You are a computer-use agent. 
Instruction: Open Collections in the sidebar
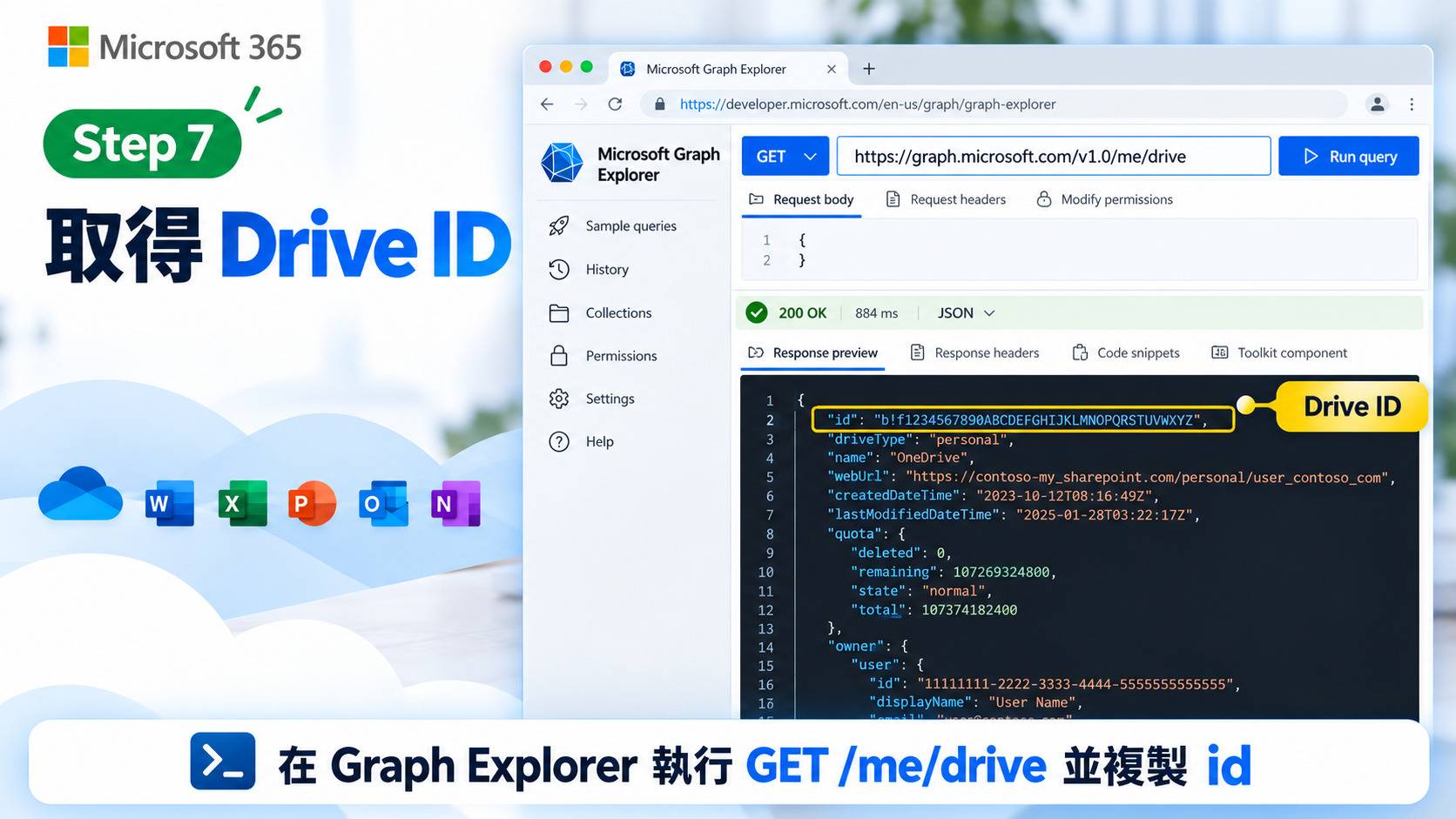[601, 313]
